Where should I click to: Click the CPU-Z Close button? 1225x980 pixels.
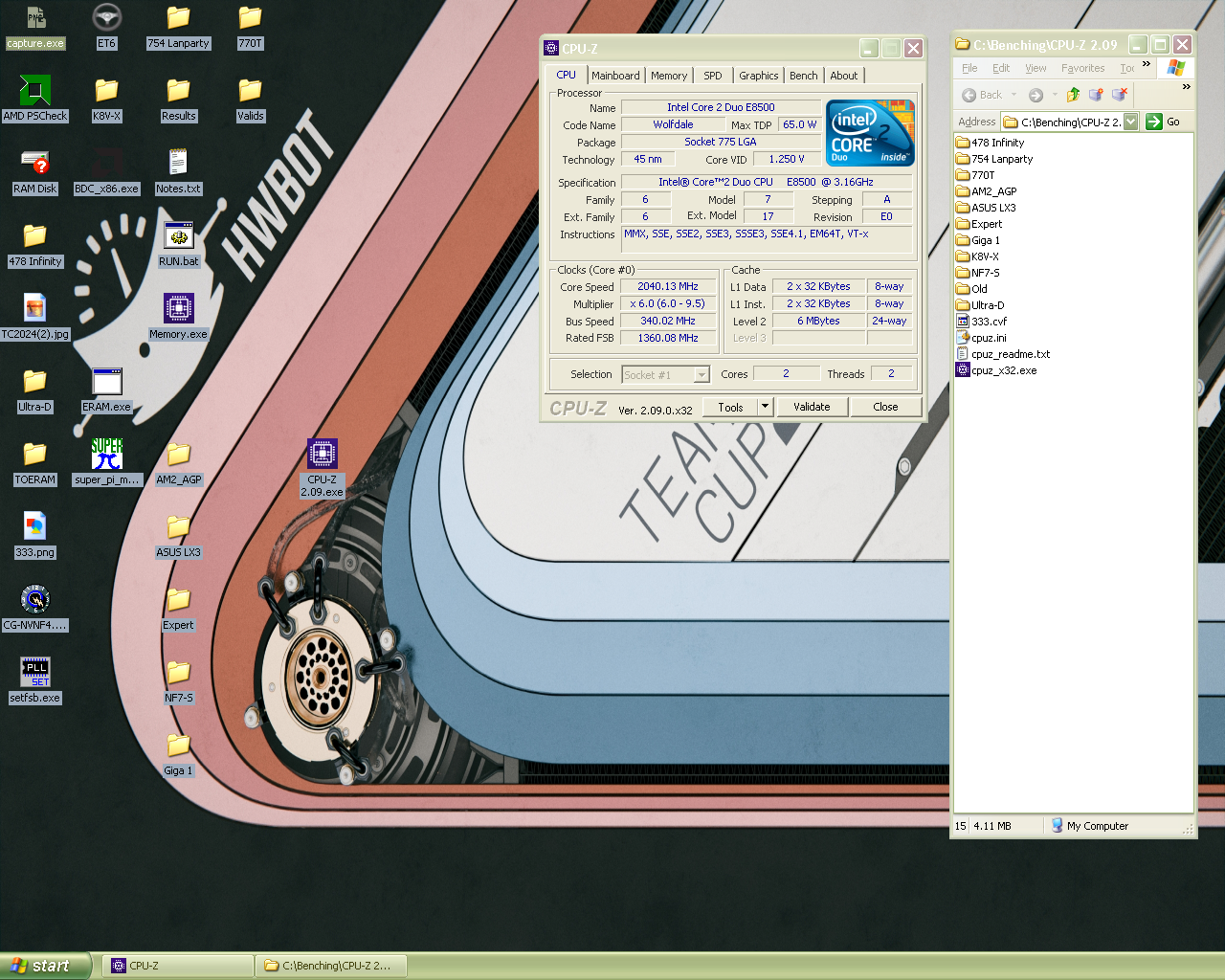[x=885, y=407]
